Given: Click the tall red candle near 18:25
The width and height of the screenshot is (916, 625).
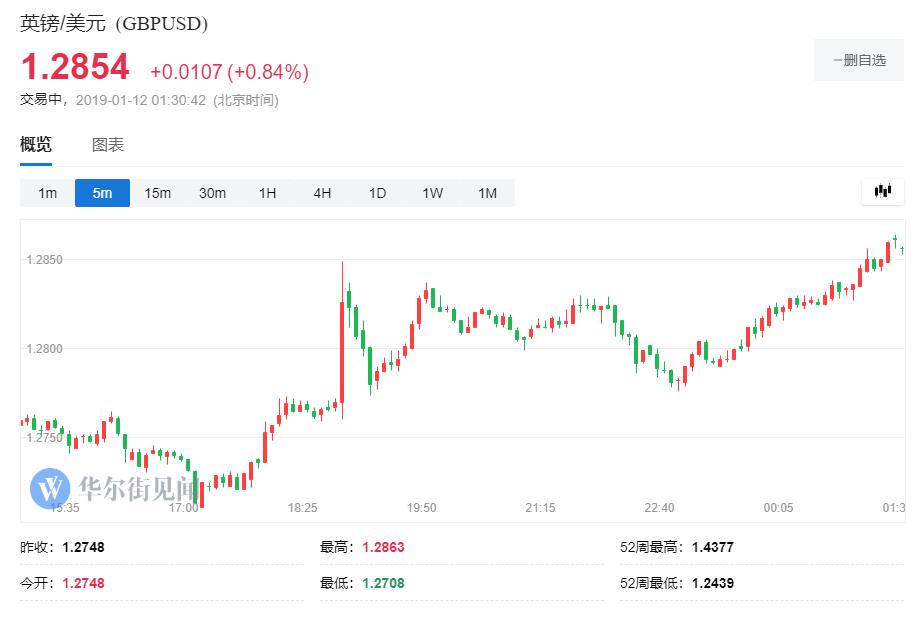Looking at the screenshot, I should (x=342, y=340).
